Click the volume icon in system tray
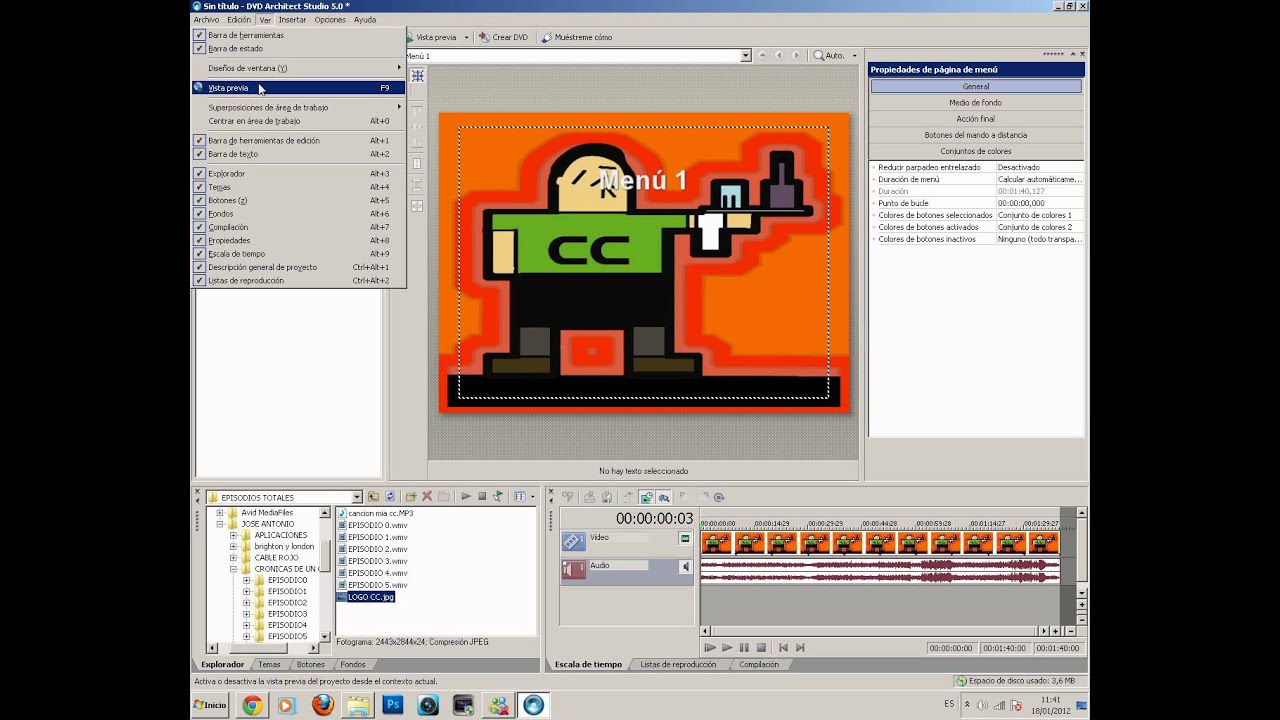Screen dimensions: 1280x720 [x=981, y=705]
